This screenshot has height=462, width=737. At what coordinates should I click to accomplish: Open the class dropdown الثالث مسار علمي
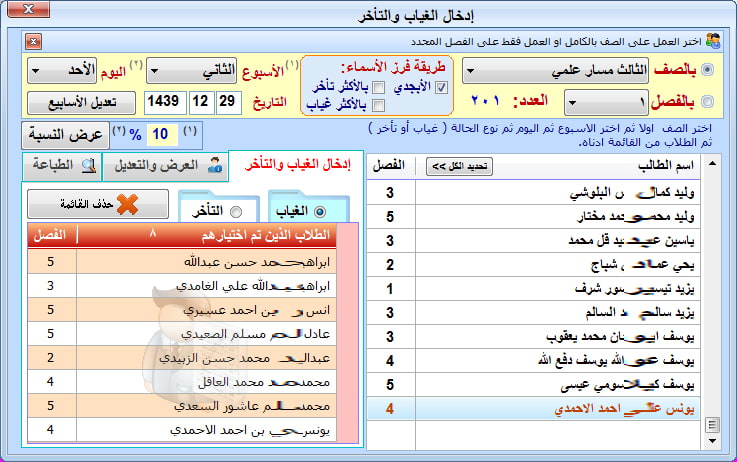[x=555, y=71]
